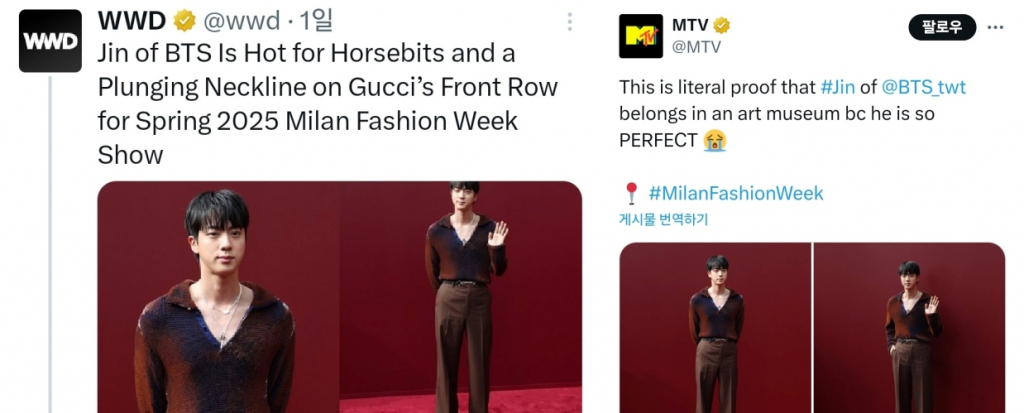Open the WWD tweet more options menu

point(570,22)
